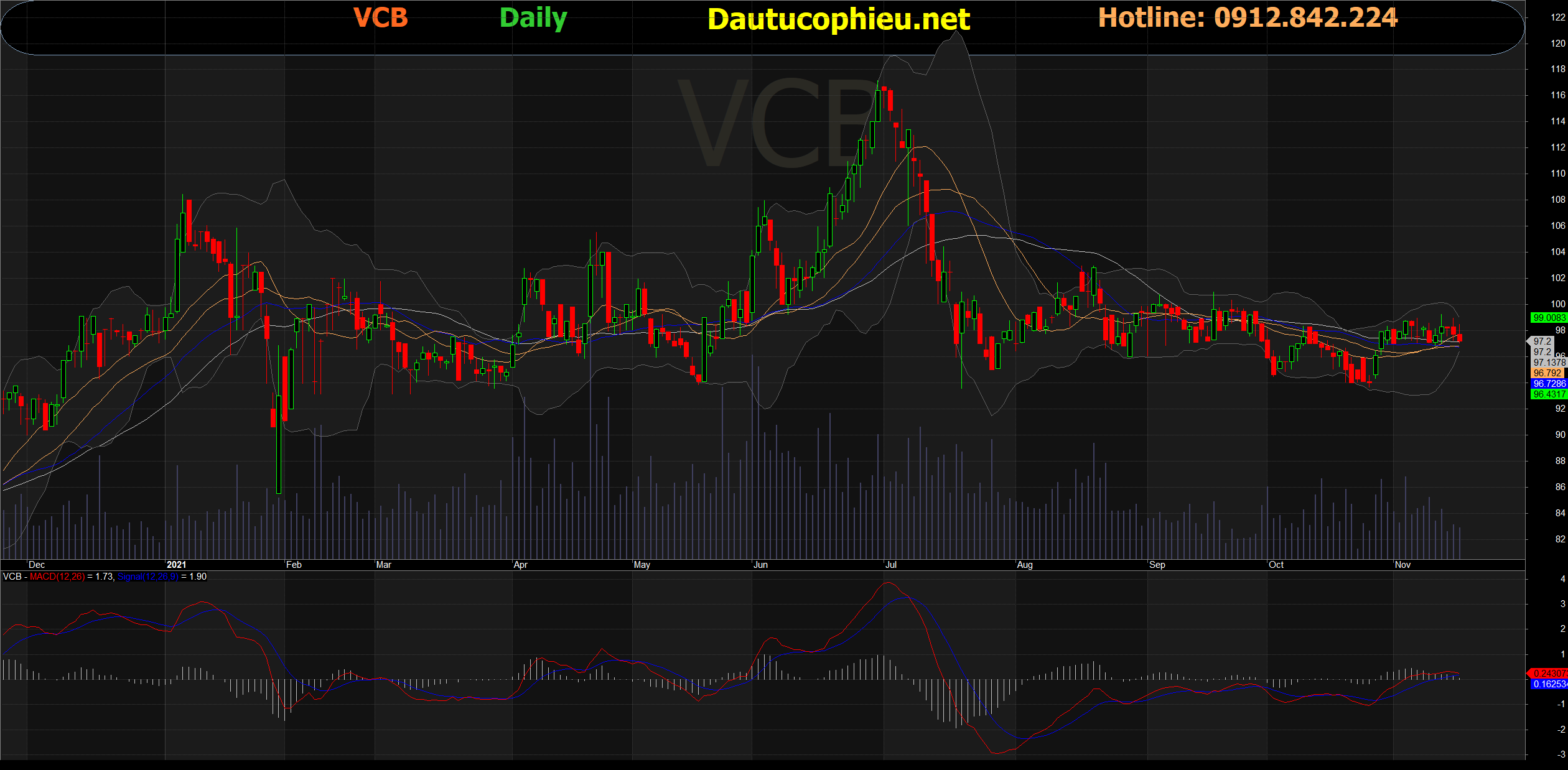Open the Dautucophieu.net website label
Screen dimensions: 1568x770
pyautogui.click(x=838, y=19)
